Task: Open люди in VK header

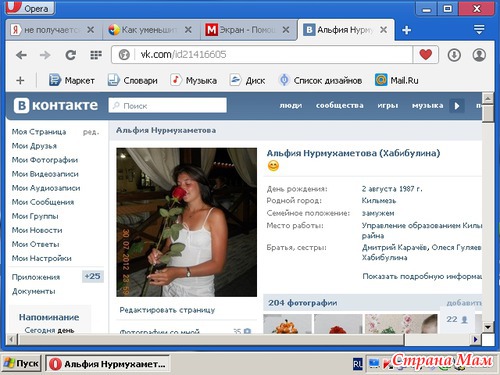Action: [291, 106]
